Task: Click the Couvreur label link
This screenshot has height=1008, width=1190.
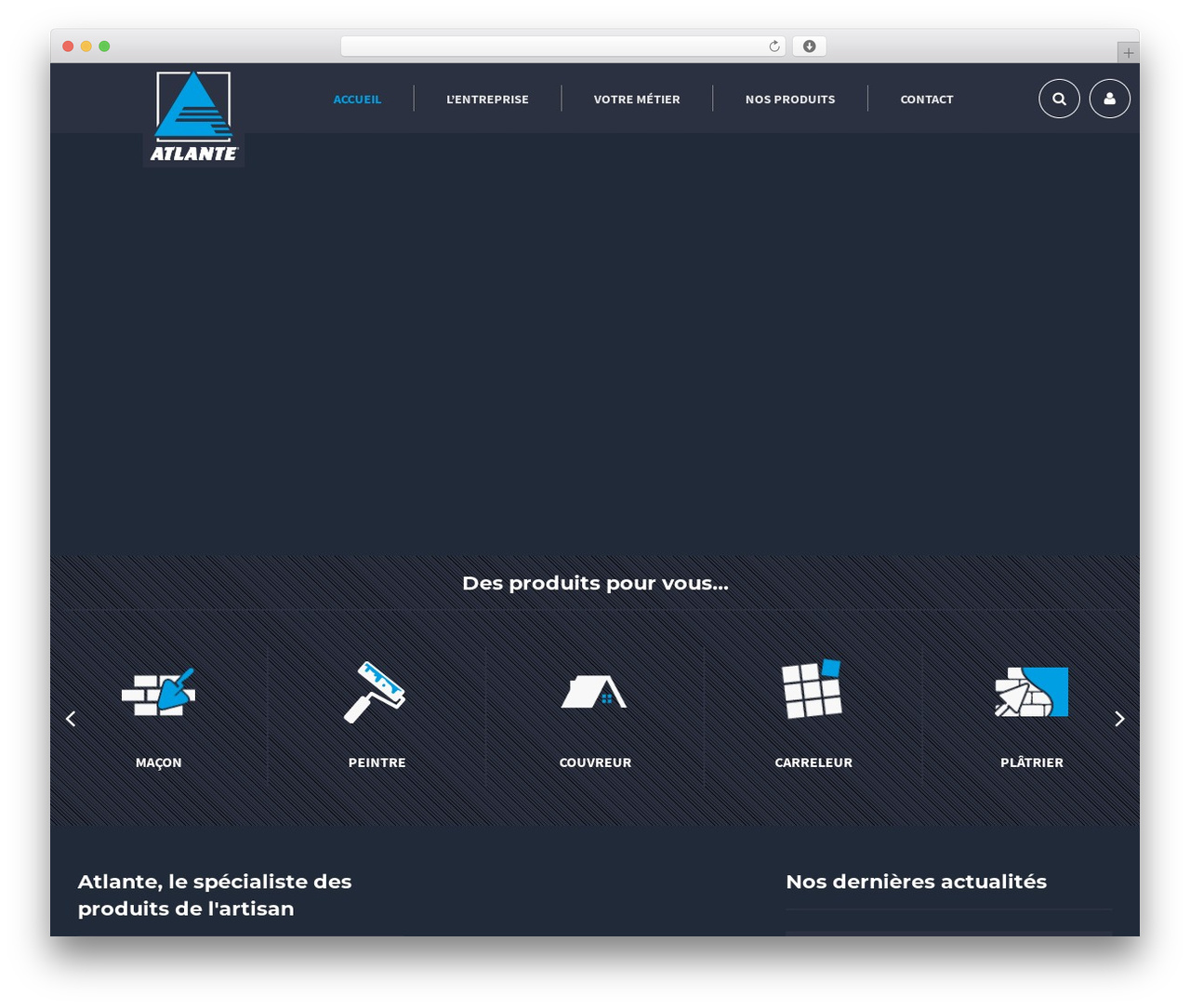Action: coord(595,763)
